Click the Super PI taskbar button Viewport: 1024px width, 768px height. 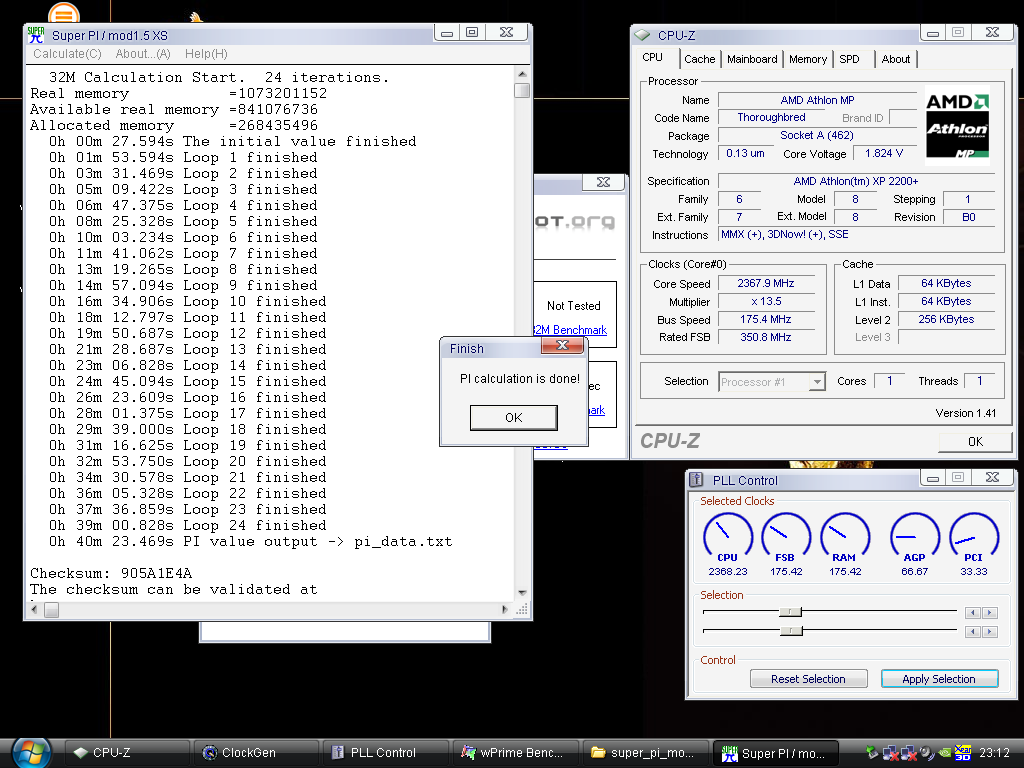pos(775,753)
